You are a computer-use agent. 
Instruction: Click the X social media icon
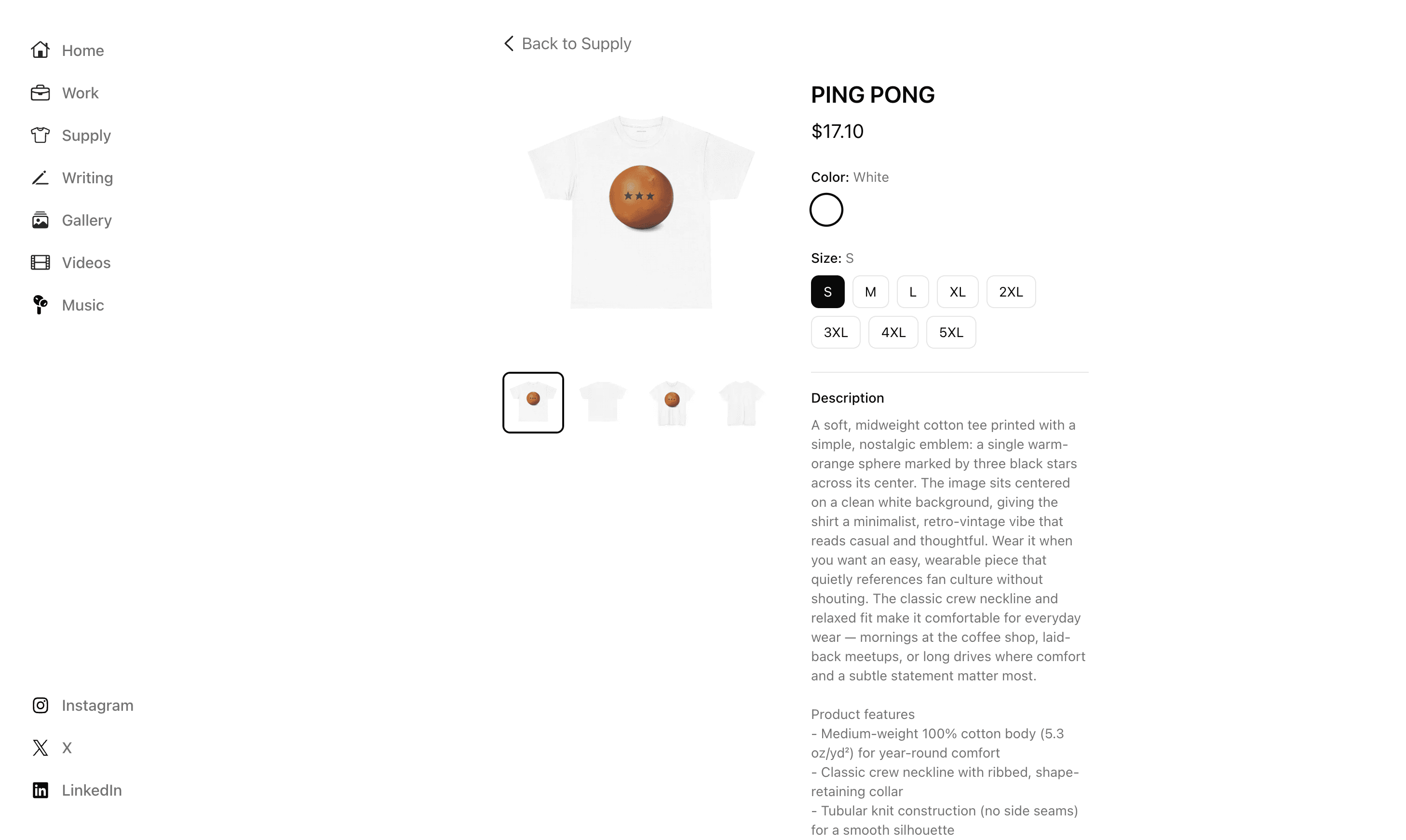coord(40,747)
